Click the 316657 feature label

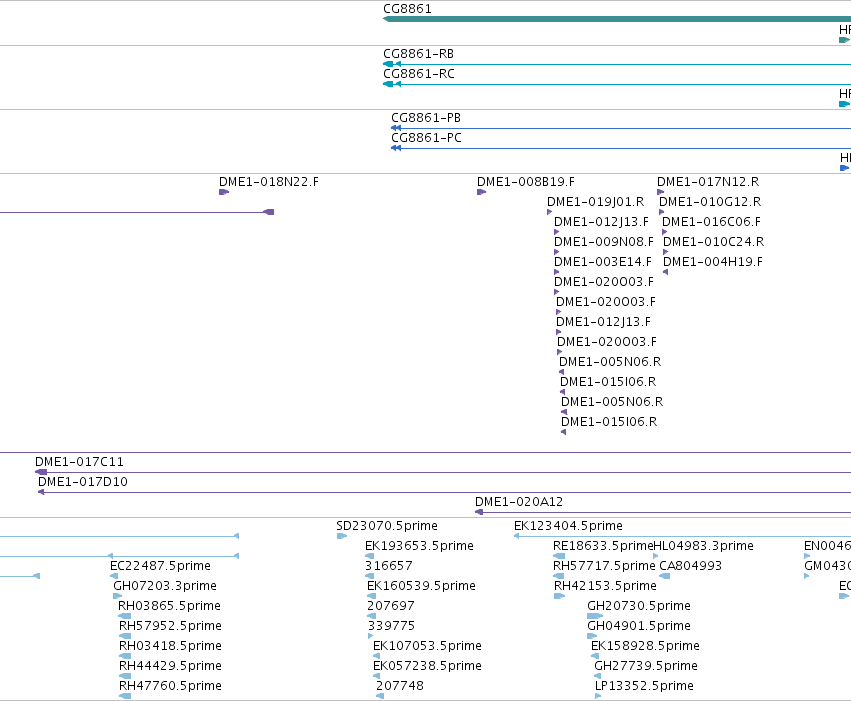point(389,566)
